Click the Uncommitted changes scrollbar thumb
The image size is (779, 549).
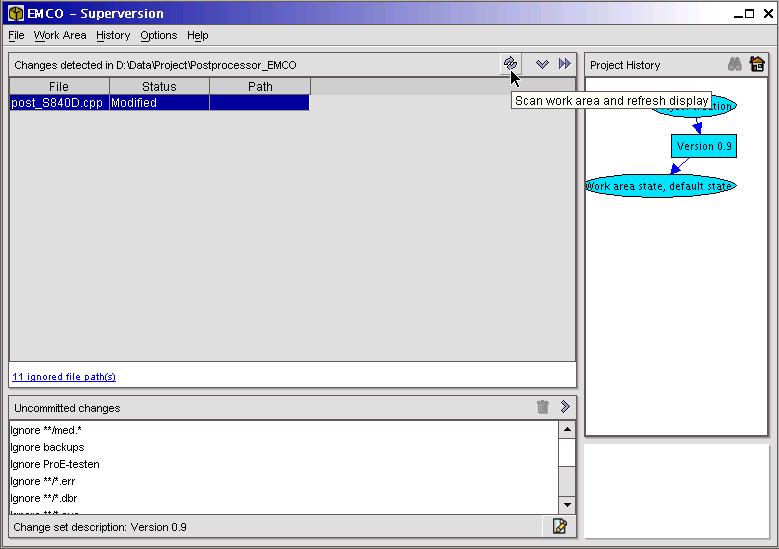[567, 453]
